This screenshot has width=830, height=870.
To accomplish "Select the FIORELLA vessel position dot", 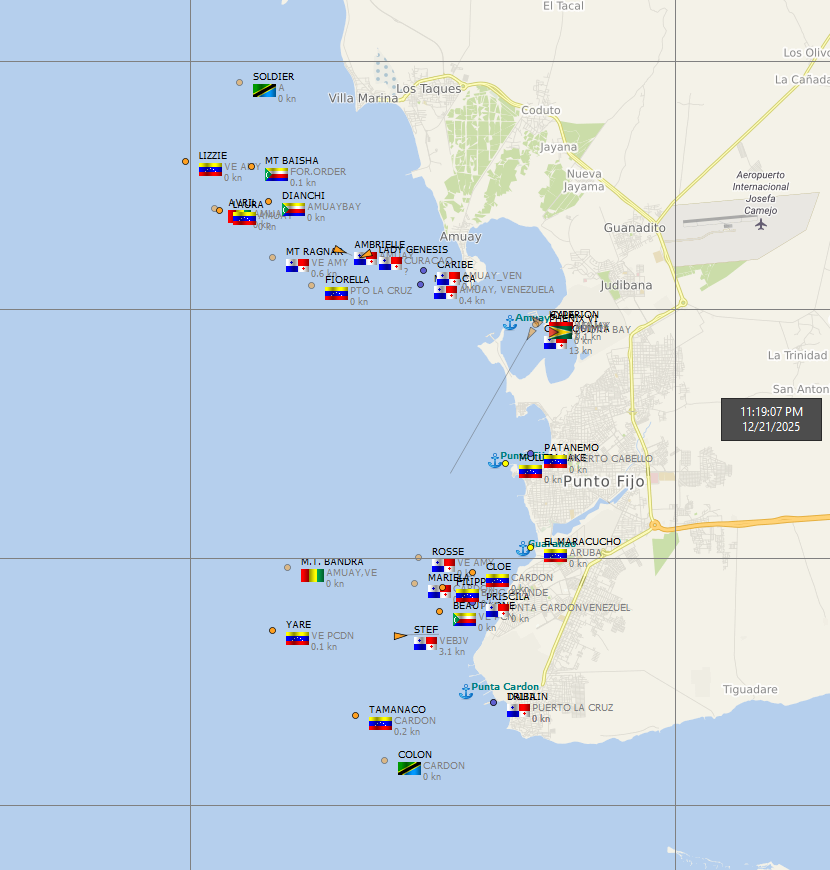I will 311,286.
